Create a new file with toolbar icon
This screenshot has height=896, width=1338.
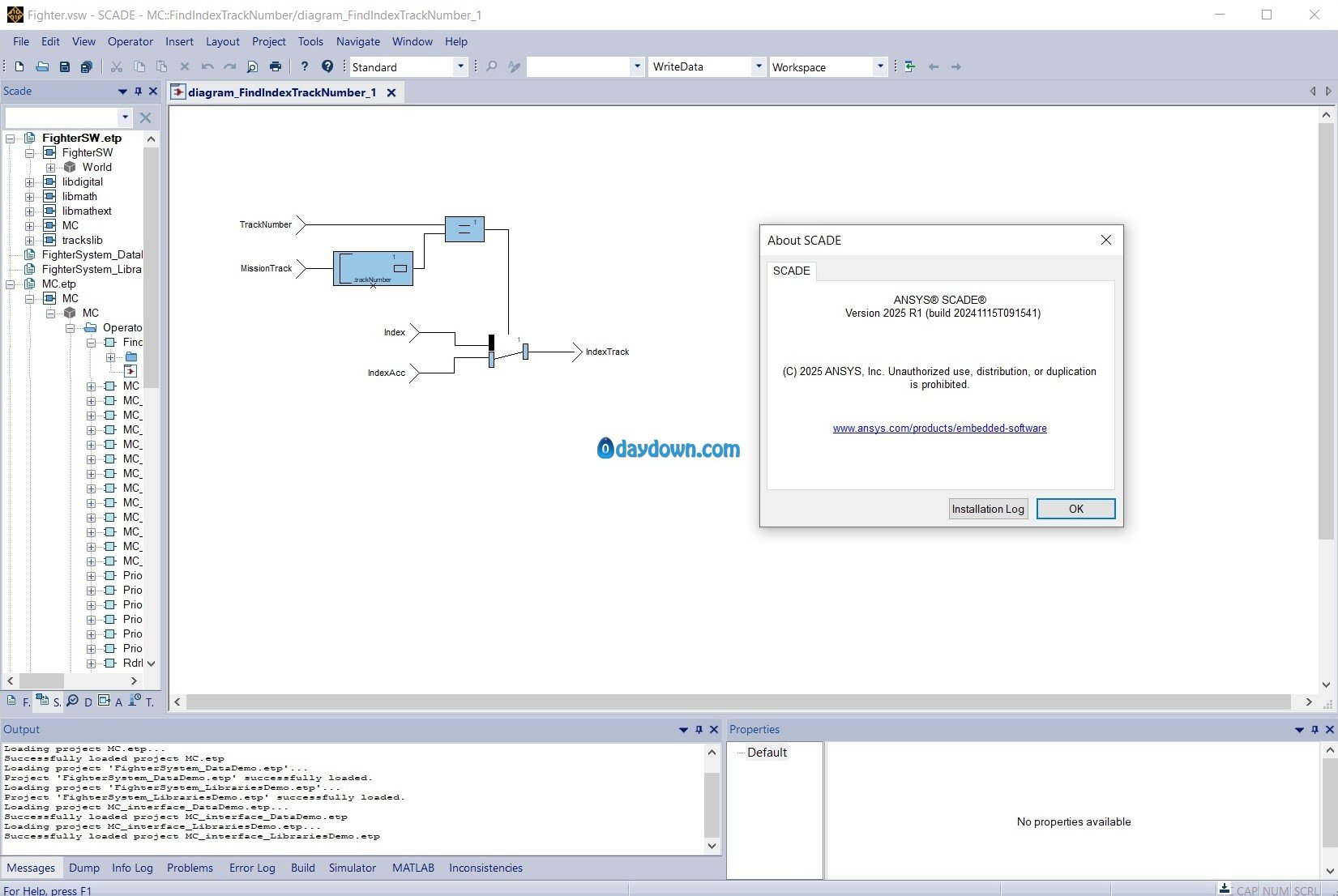pyautogui.click(x=19, y=67)
